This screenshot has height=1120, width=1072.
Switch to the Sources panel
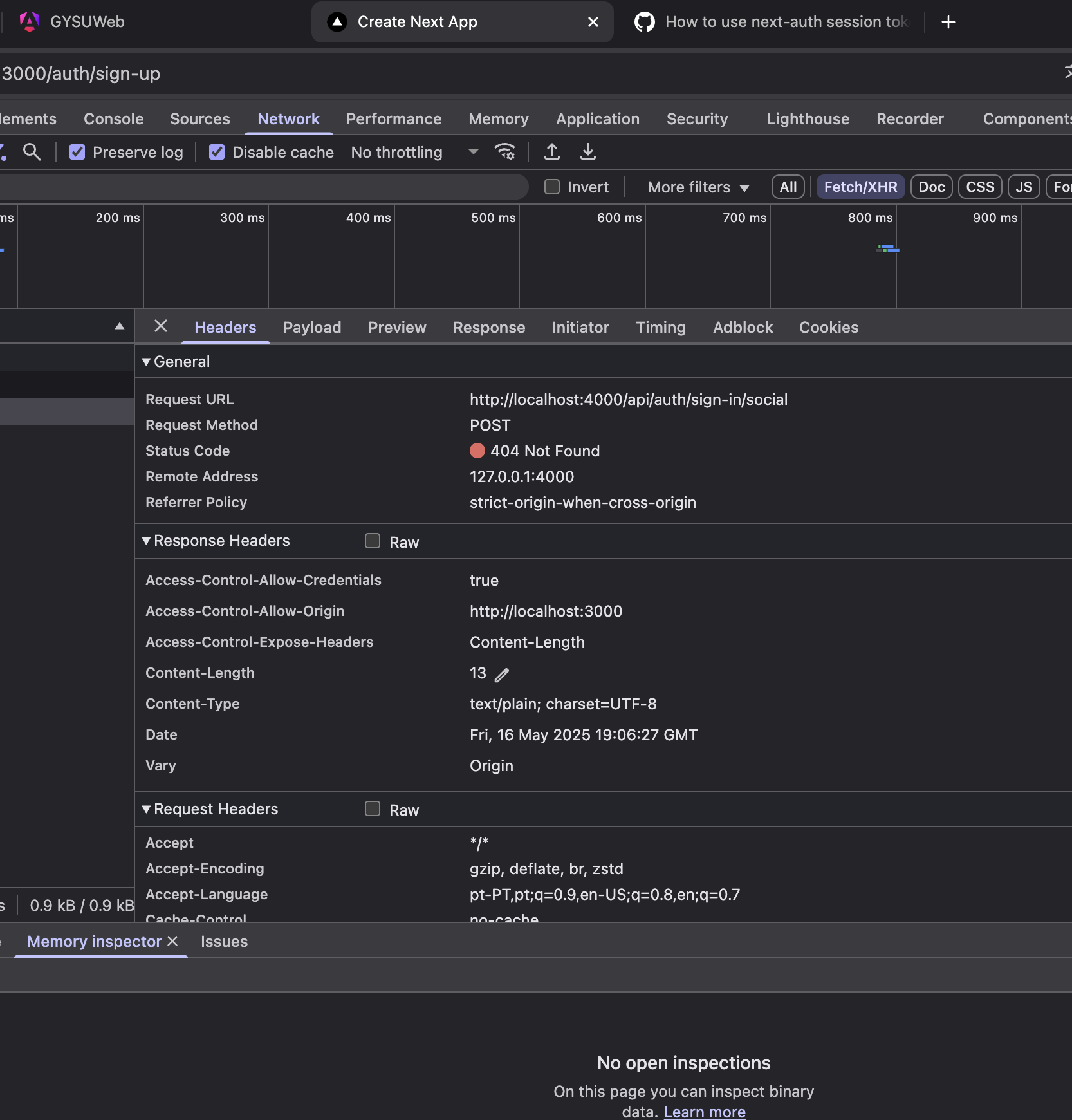tap(200, 119)
